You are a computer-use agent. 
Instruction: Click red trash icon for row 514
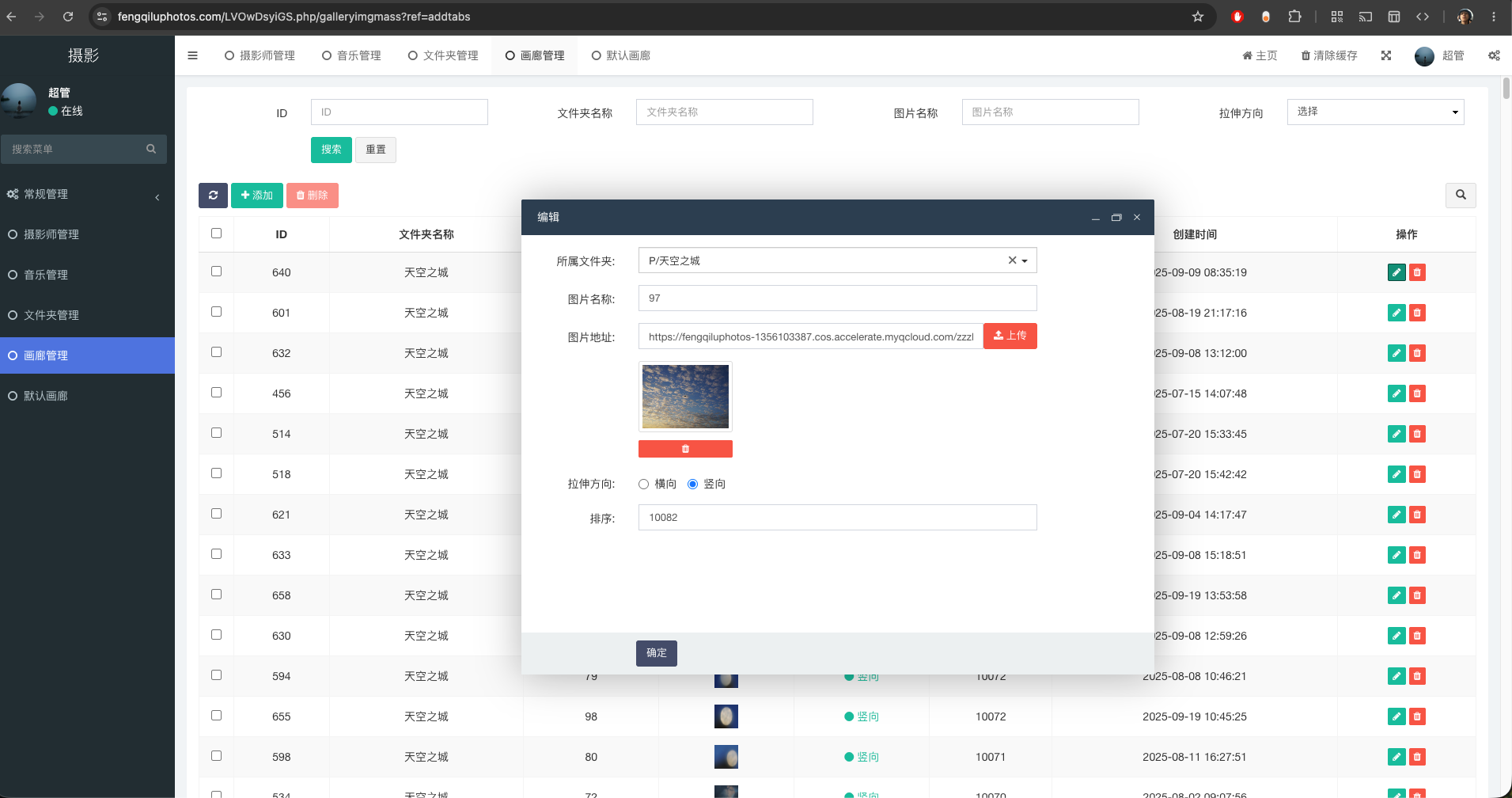(x=1417, y=434)
